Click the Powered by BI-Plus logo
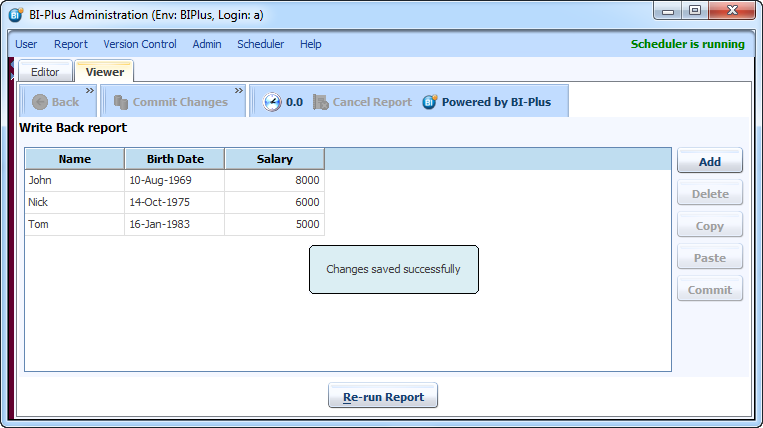The image size is (763, 428). pyautogui.click(x=430, y=102)
